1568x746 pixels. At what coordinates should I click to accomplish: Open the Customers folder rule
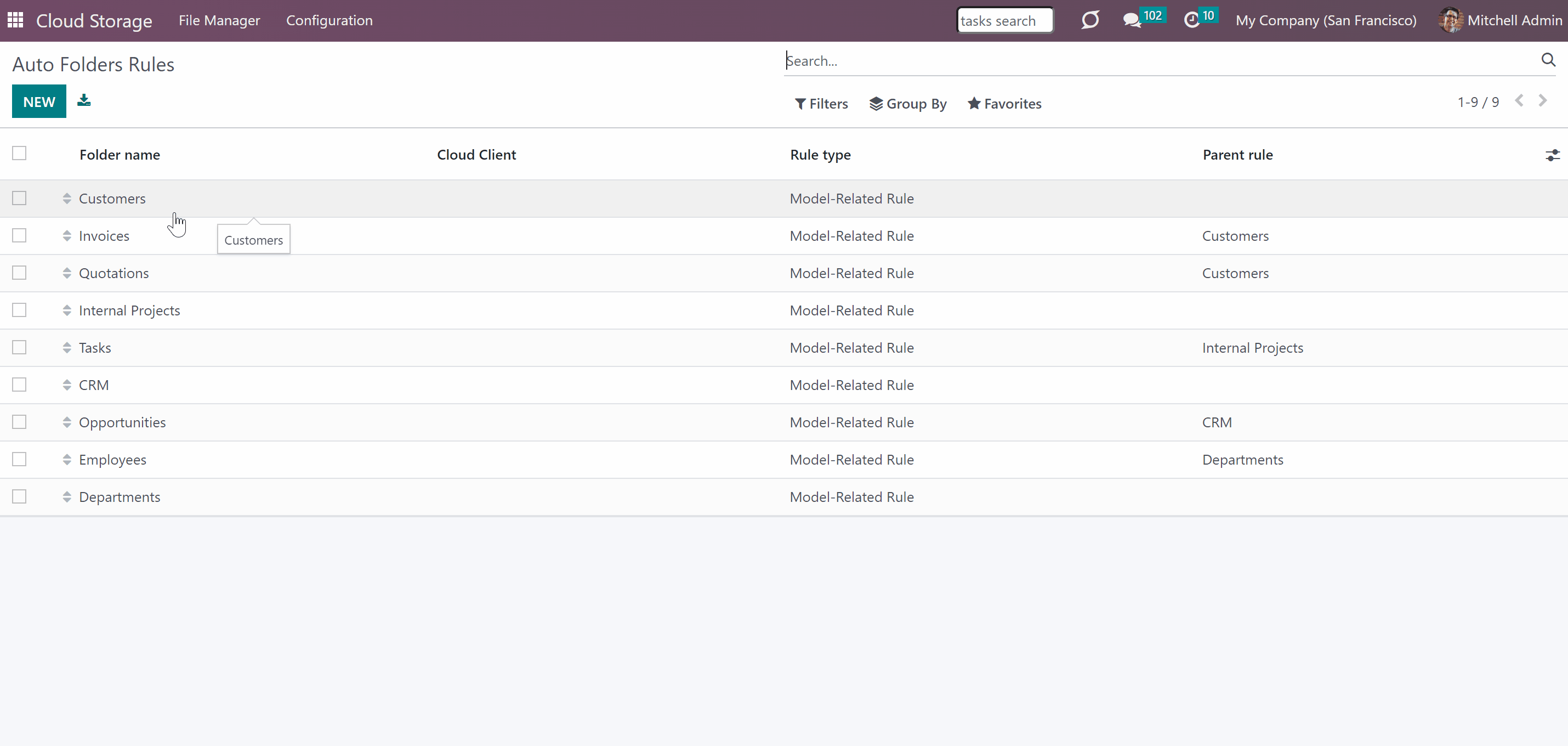[112, 199]
